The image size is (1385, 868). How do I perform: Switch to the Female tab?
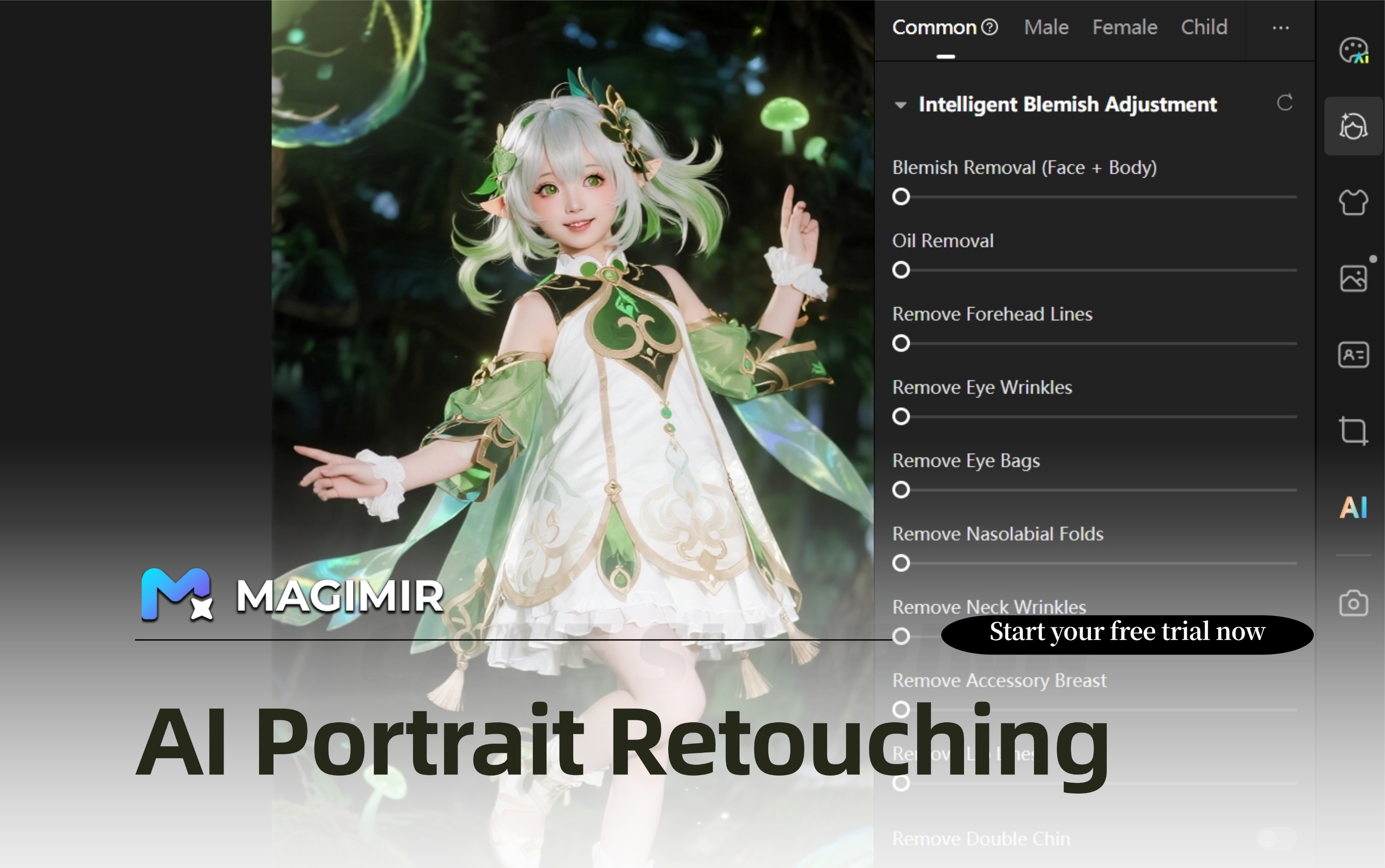(x=1124, y=27)
